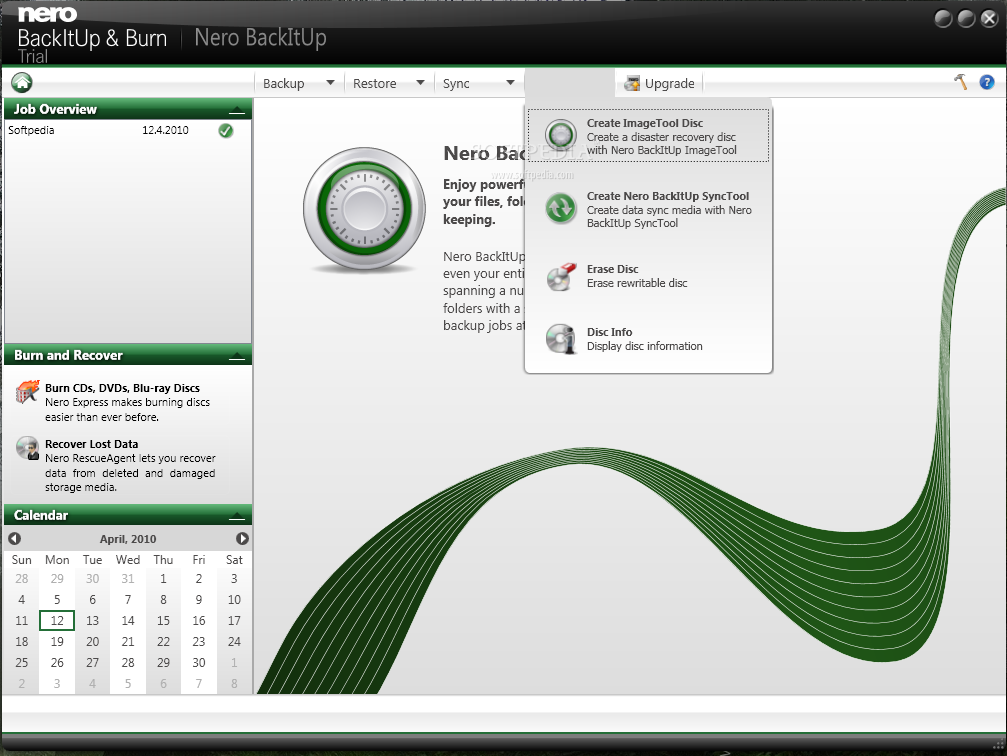1007x756 pixels.
Task: Open Burn CDs, DVDs, Blu-ray Discs link
Action: tap(122, 388)
